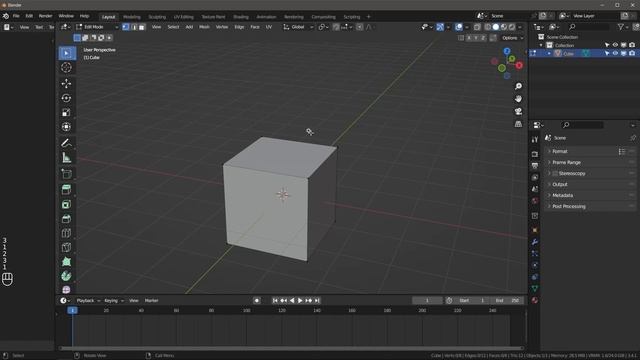Open the Mesh menu in viewport header
Screen dimensions: 640x360
click(204, 27)
